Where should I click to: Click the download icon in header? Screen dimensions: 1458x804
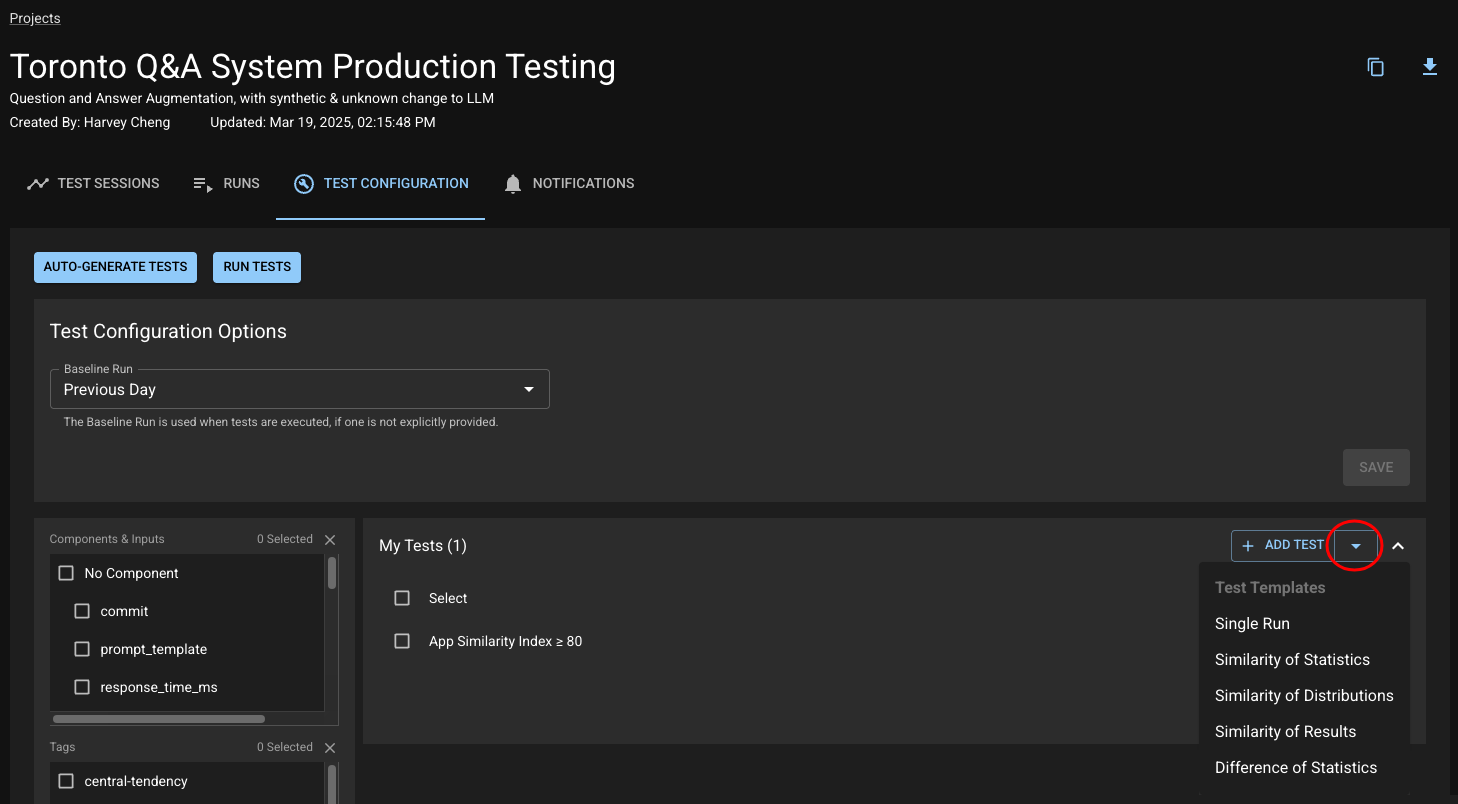[1429, 67]
